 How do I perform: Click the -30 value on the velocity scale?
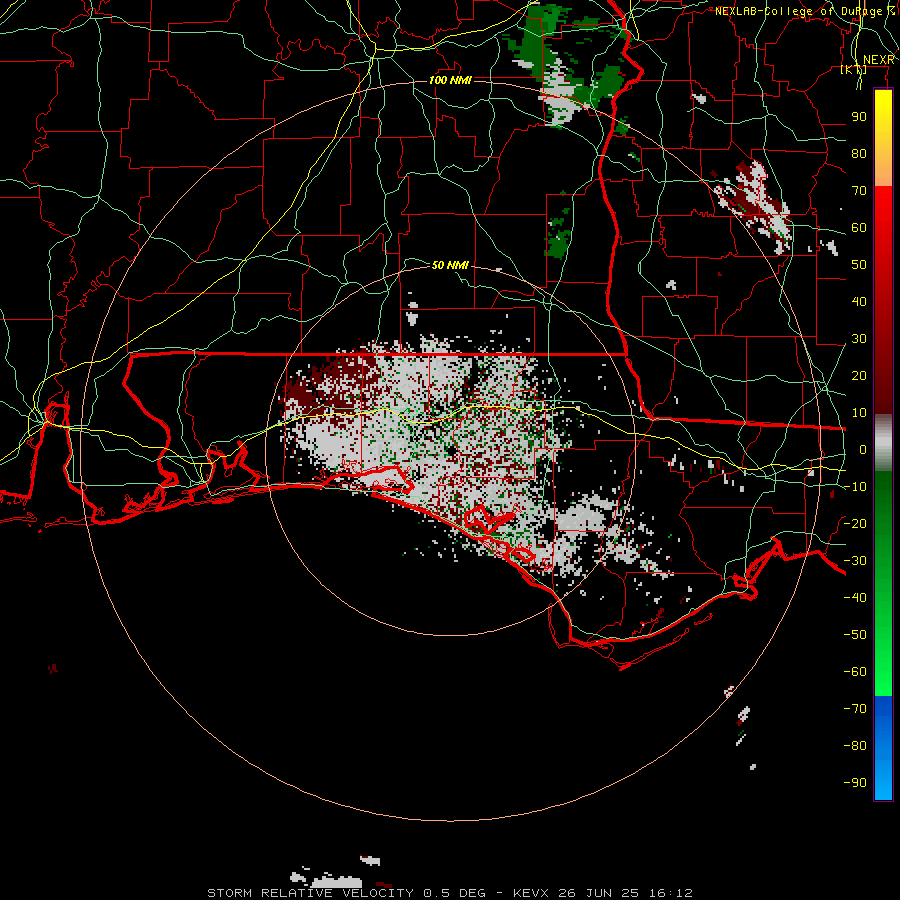pos(855,561)
